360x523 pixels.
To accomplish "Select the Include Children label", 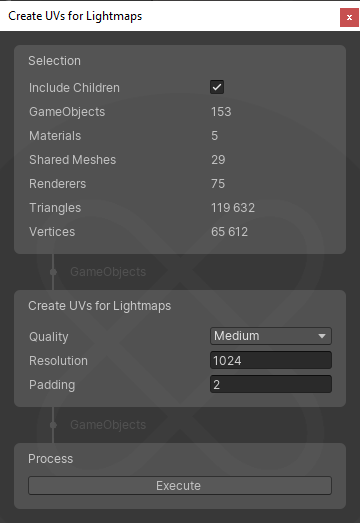I will point(74,88).
